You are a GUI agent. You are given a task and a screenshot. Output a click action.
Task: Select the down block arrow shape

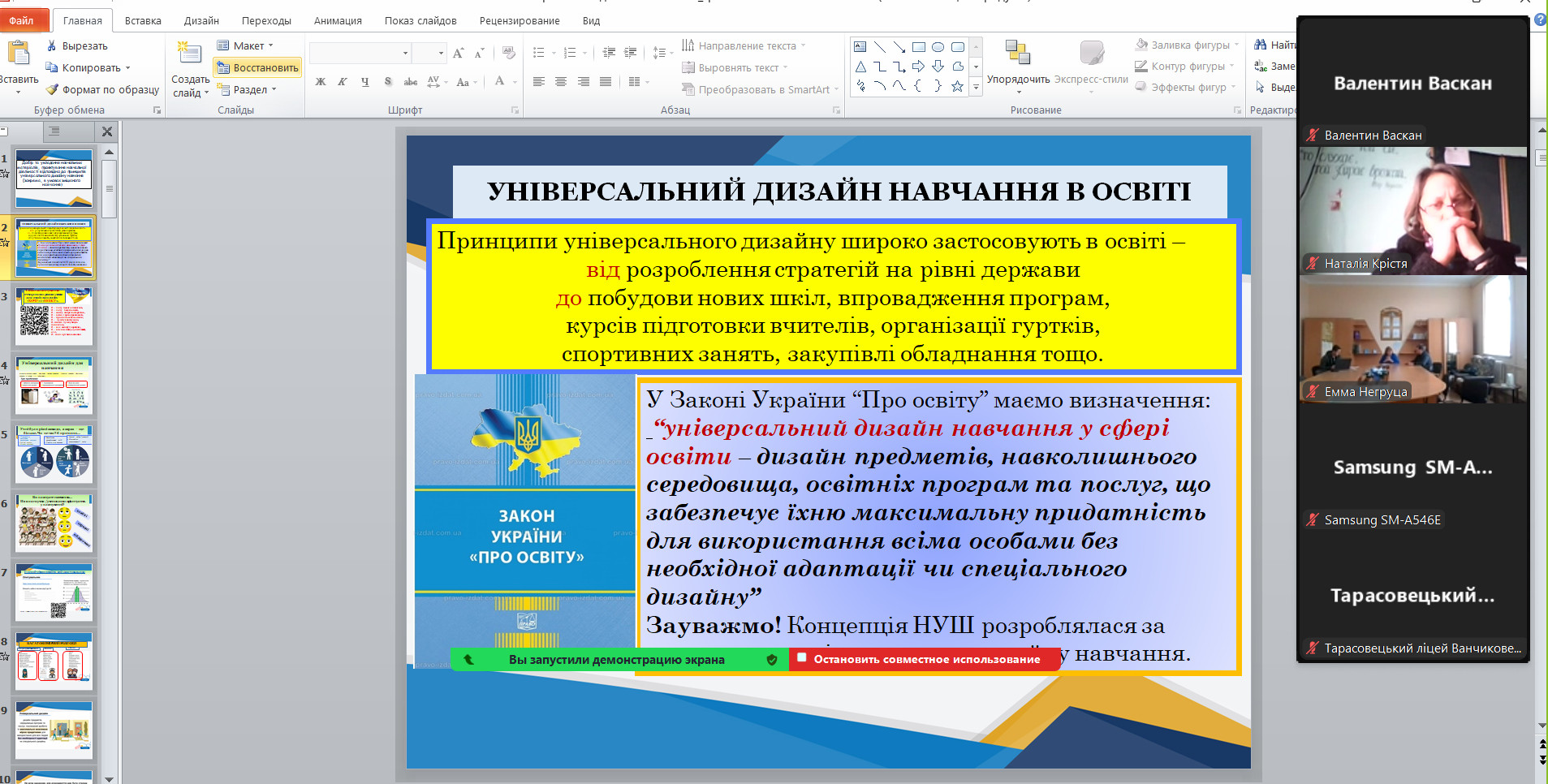click(938, 67)
